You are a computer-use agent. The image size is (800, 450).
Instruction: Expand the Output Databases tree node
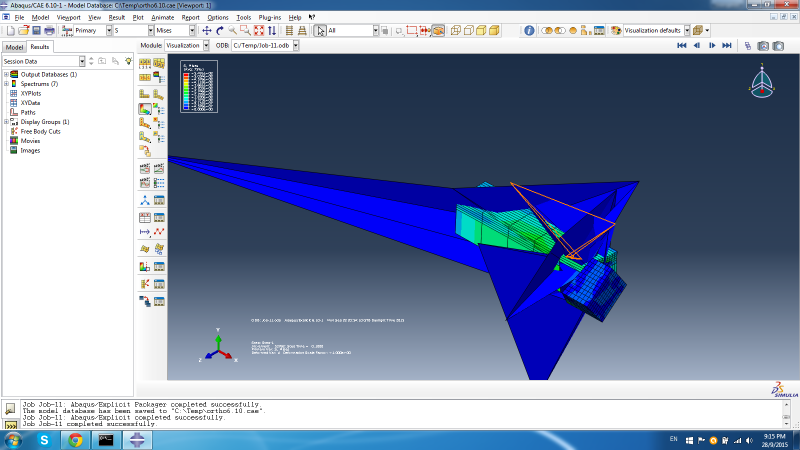click(6, 74)
